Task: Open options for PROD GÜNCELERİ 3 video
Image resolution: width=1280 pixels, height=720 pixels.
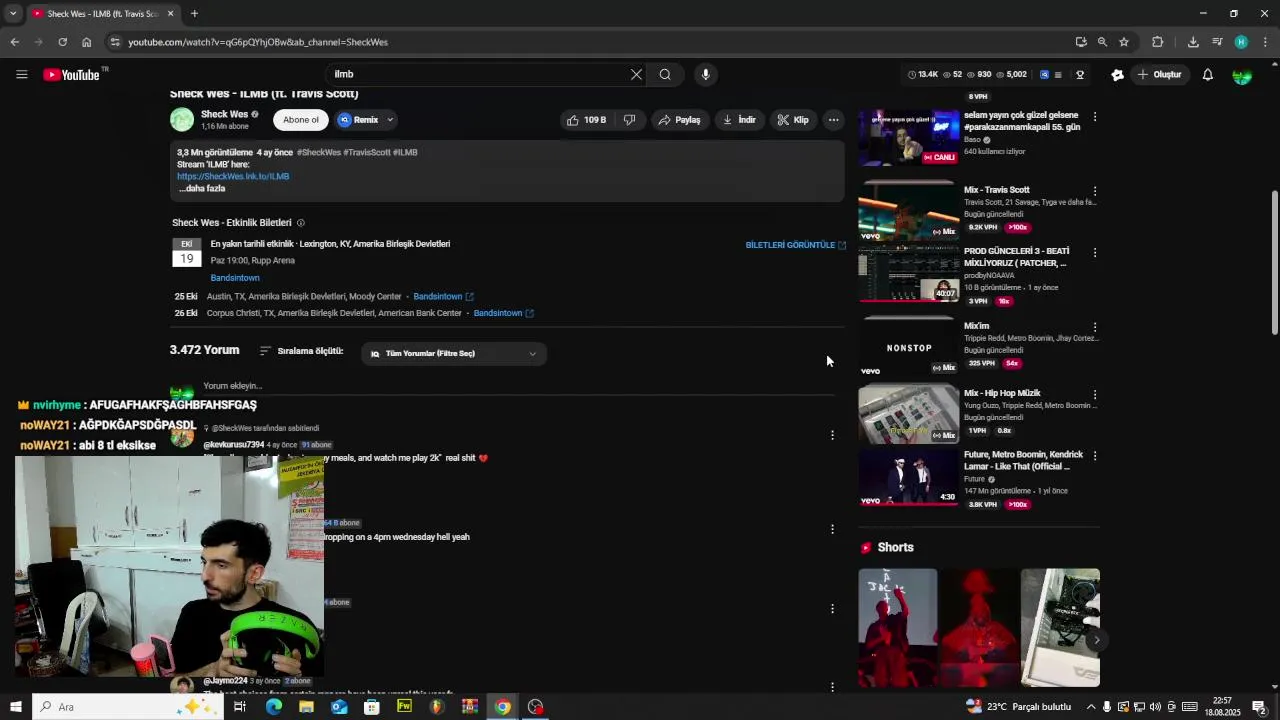Action: pos(1095,253)
